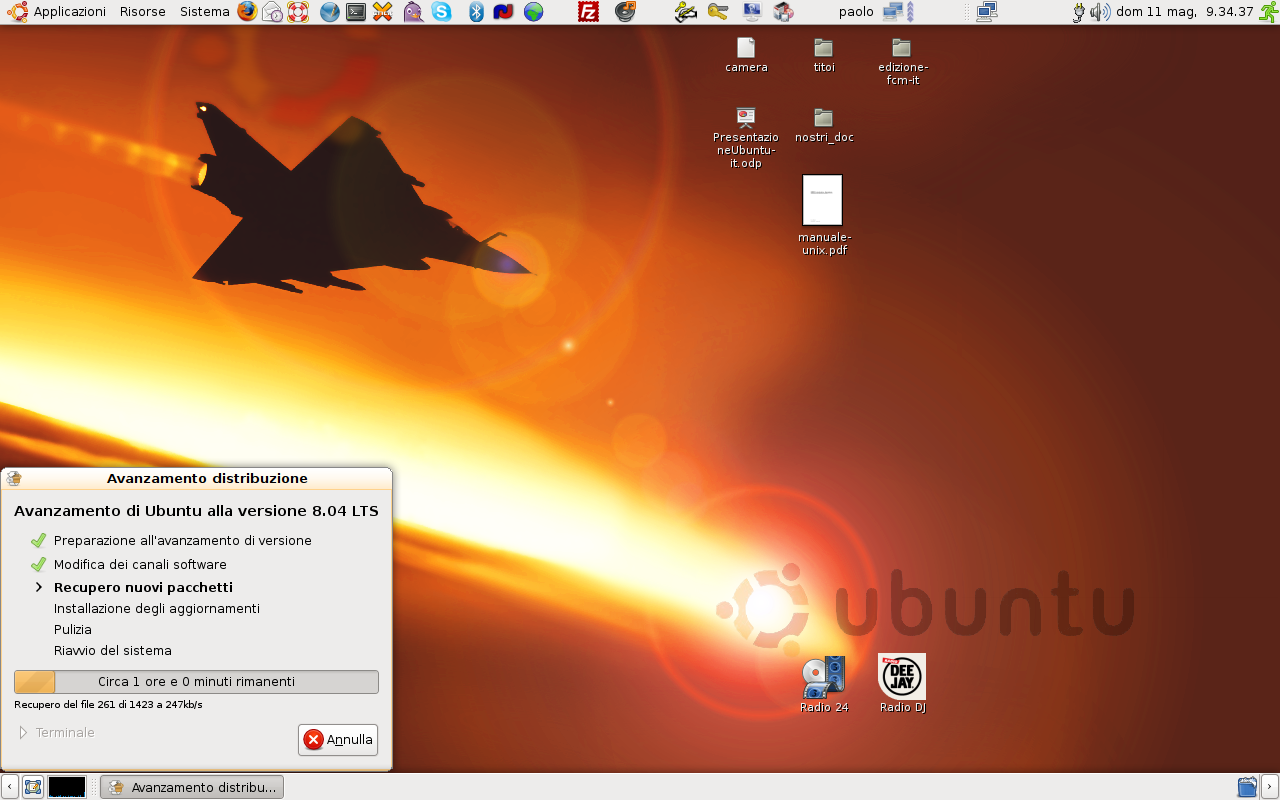
Task: Click the paolo user switcher
Action: coord(856,12)
